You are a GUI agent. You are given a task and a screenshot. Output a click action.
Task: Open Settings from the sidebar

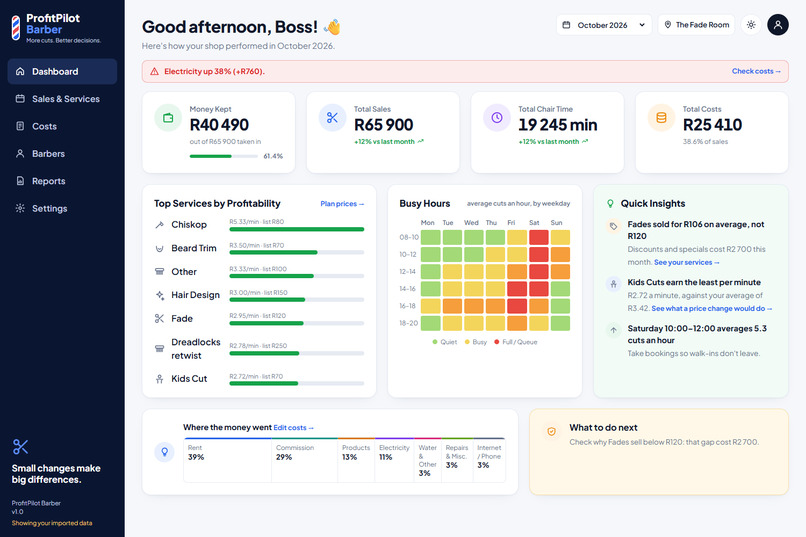click(x=62, y=208)
